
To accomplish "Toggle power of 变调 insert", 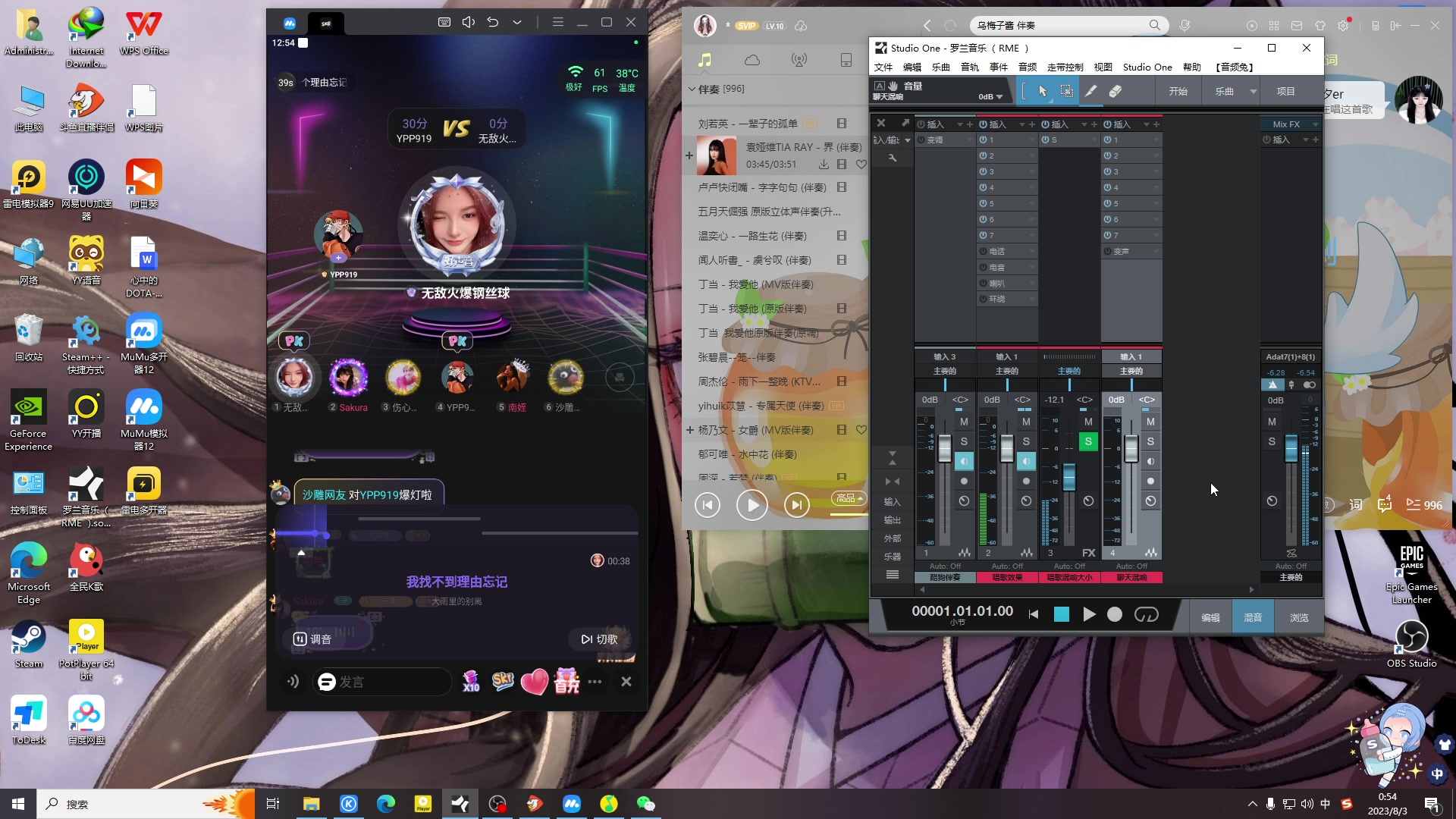I will coord(921,140).
